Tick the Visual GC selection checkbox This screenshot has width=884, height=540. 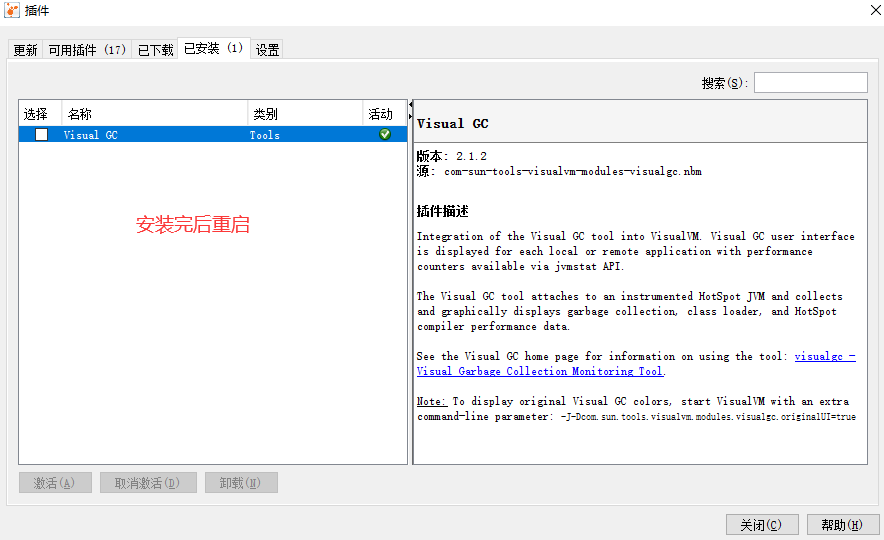tap(41, 134)
